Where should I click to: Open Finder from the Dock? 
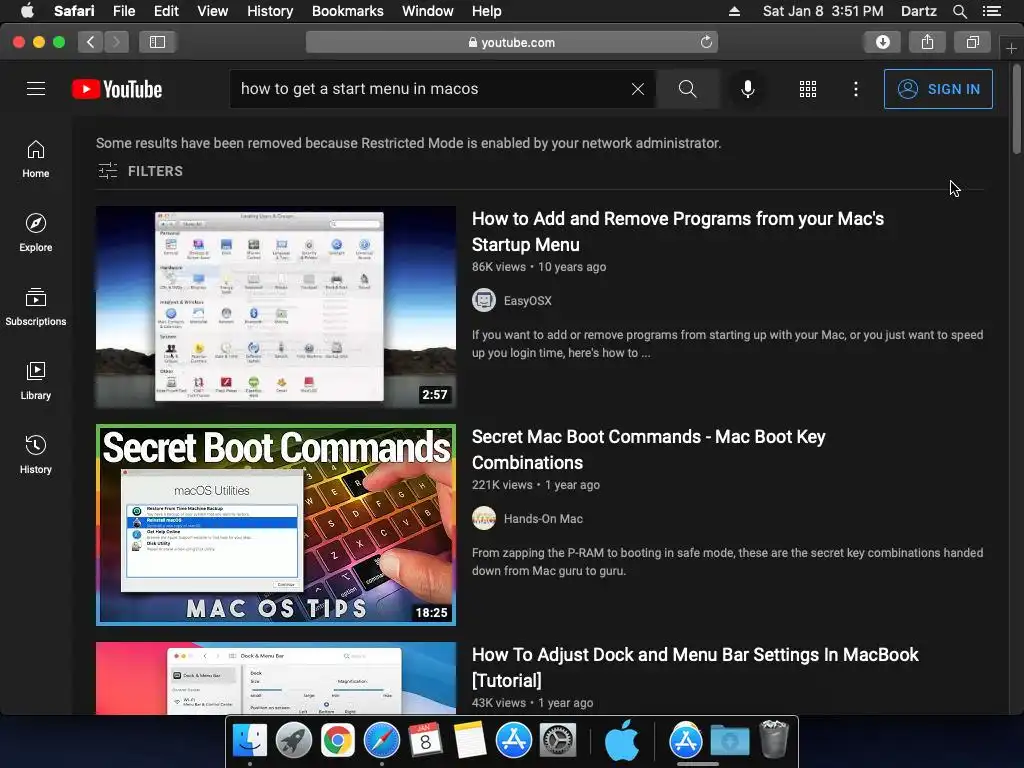[250, 741]
